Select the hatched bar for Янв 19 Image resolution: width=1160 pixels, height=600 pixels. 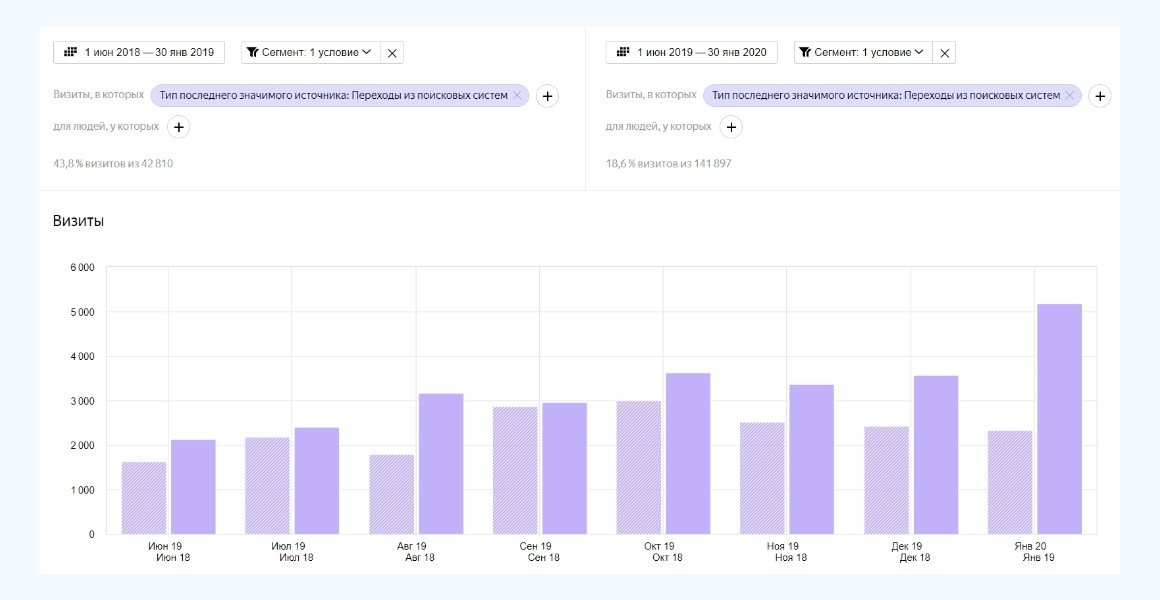[x=1010, y=483]
